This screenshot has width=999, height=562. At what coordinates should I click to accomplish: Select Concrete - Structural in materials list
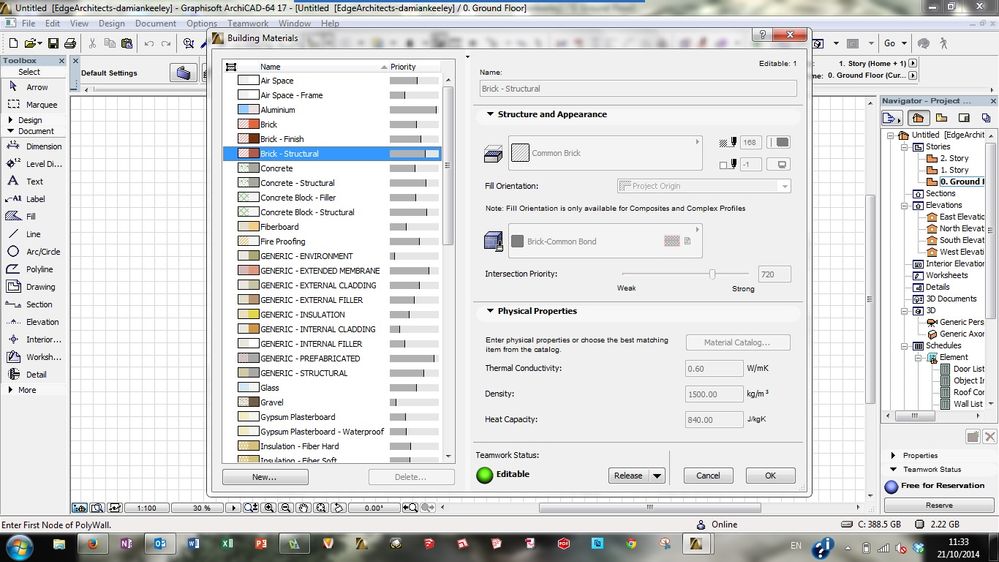[x=297, y=183]
